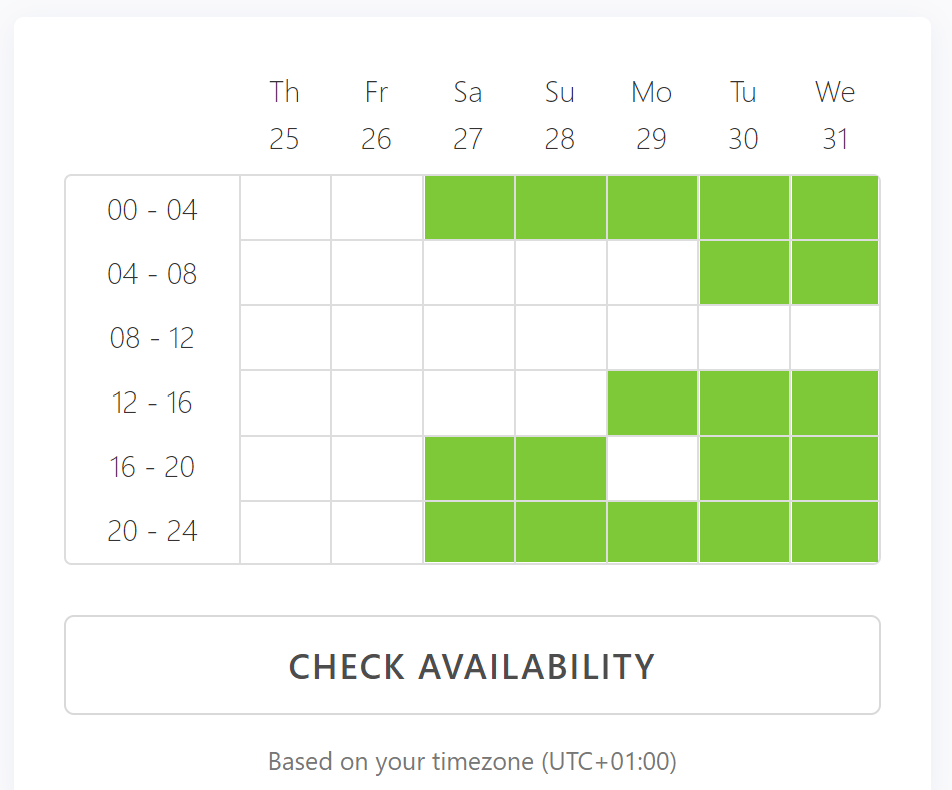Select Saturday 27 slot 00 - 04
This screenshot has height=790, width=952.
[x=469, y=208]
